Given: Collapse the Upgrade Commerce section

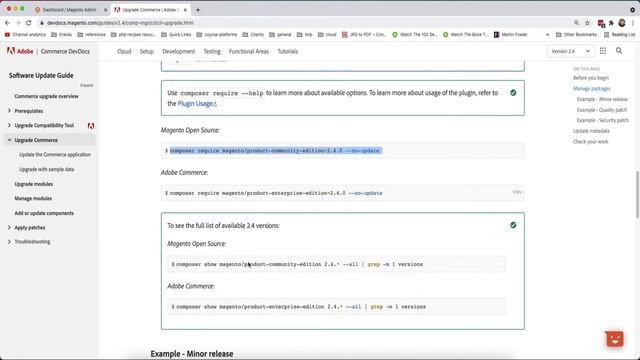Looking at the screenshot, I should 9,140.
